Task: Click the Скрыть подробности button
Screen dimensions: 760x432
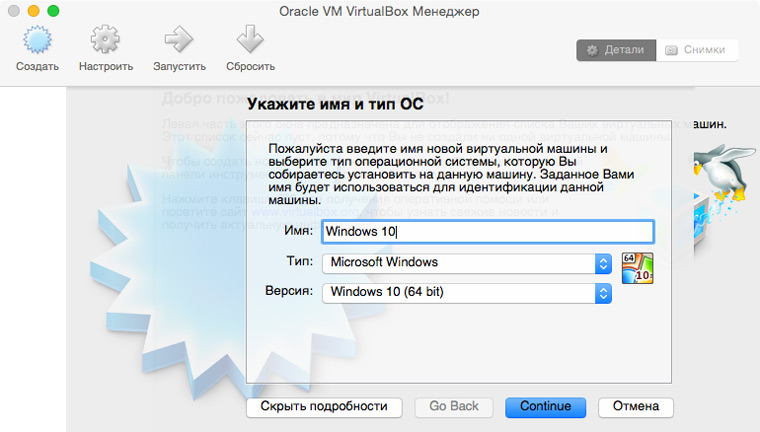Action: 324,407
